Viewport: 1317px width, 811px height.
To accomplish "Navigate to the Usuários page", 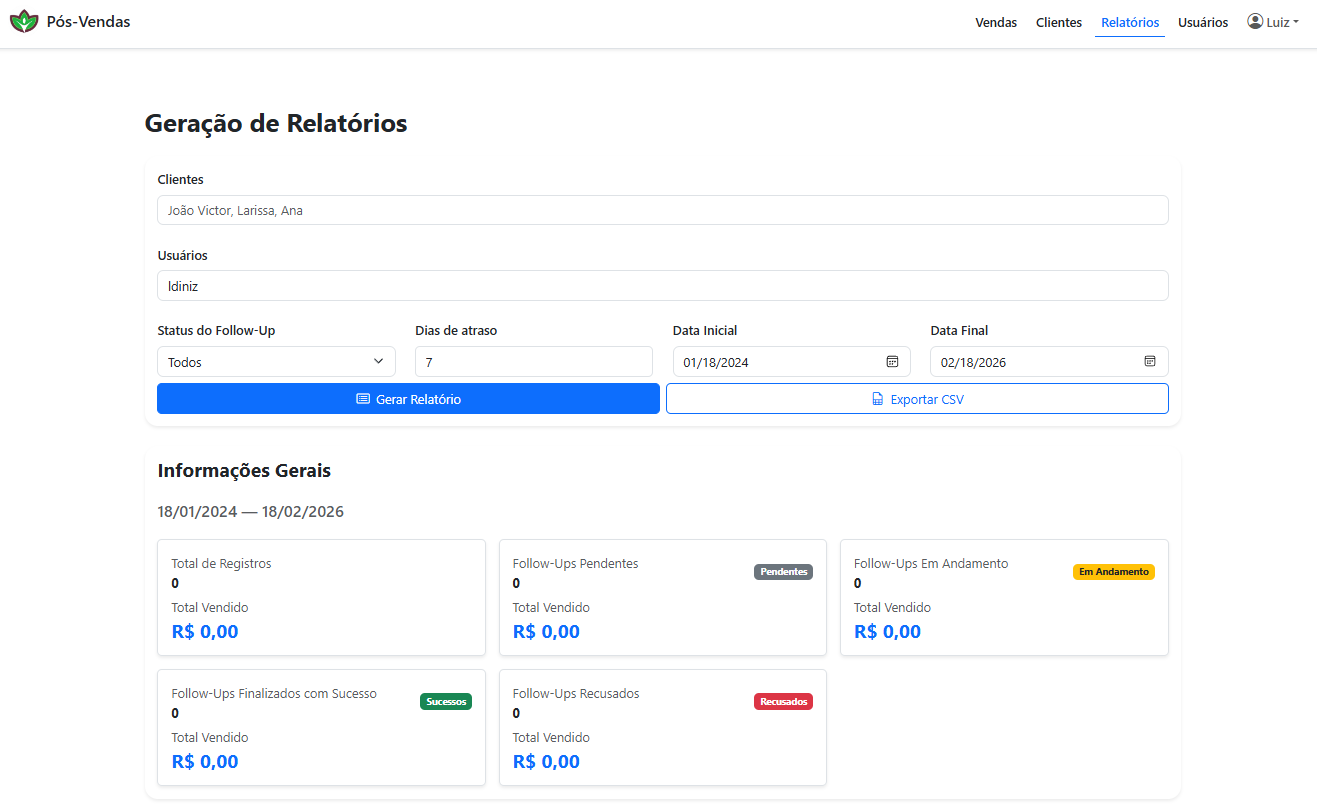I will [1202, 22].
